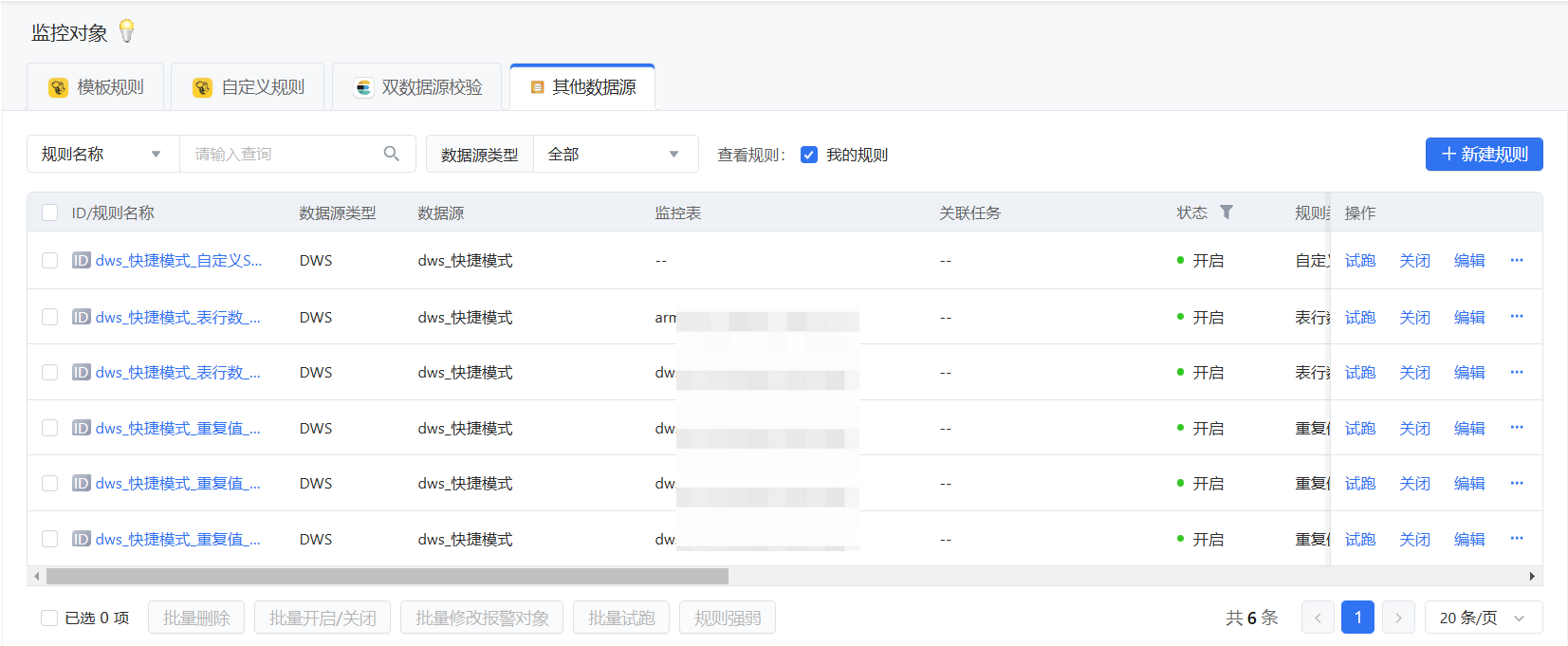The height and width of the screenshot is (646, 1568).
Task: Open more actions ellipsis in last row
Action: tap(1517, 539)
